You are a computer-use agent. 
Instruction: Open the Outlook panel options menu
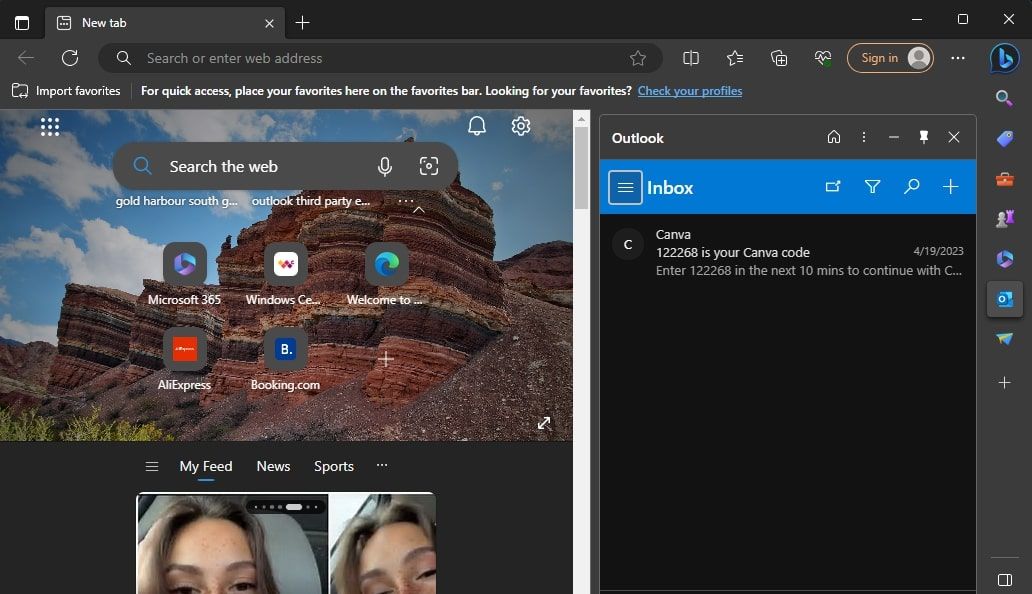point(864,137)
